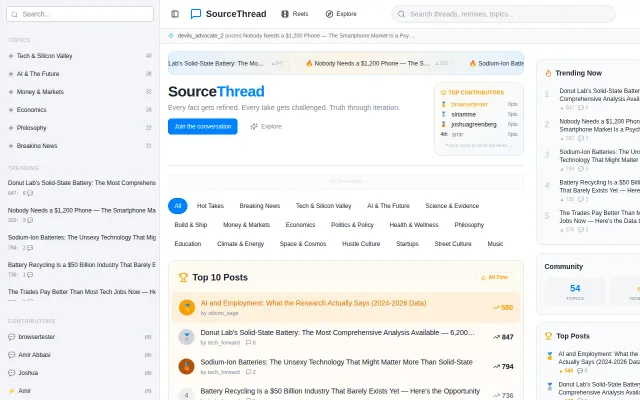Open Tech & Silicon Valley sidebar topic
640x400 pixels.
pos(80,56)
